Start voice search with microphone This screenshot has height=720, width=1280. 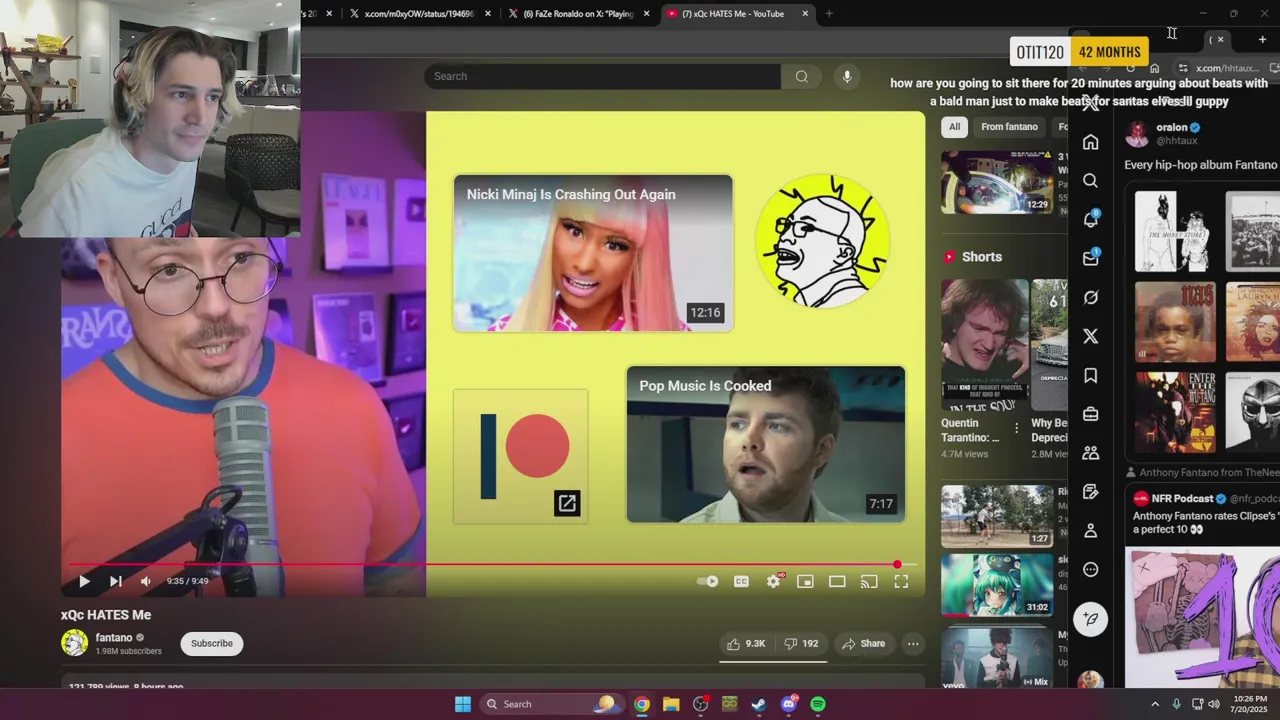[x=847, y=76]
